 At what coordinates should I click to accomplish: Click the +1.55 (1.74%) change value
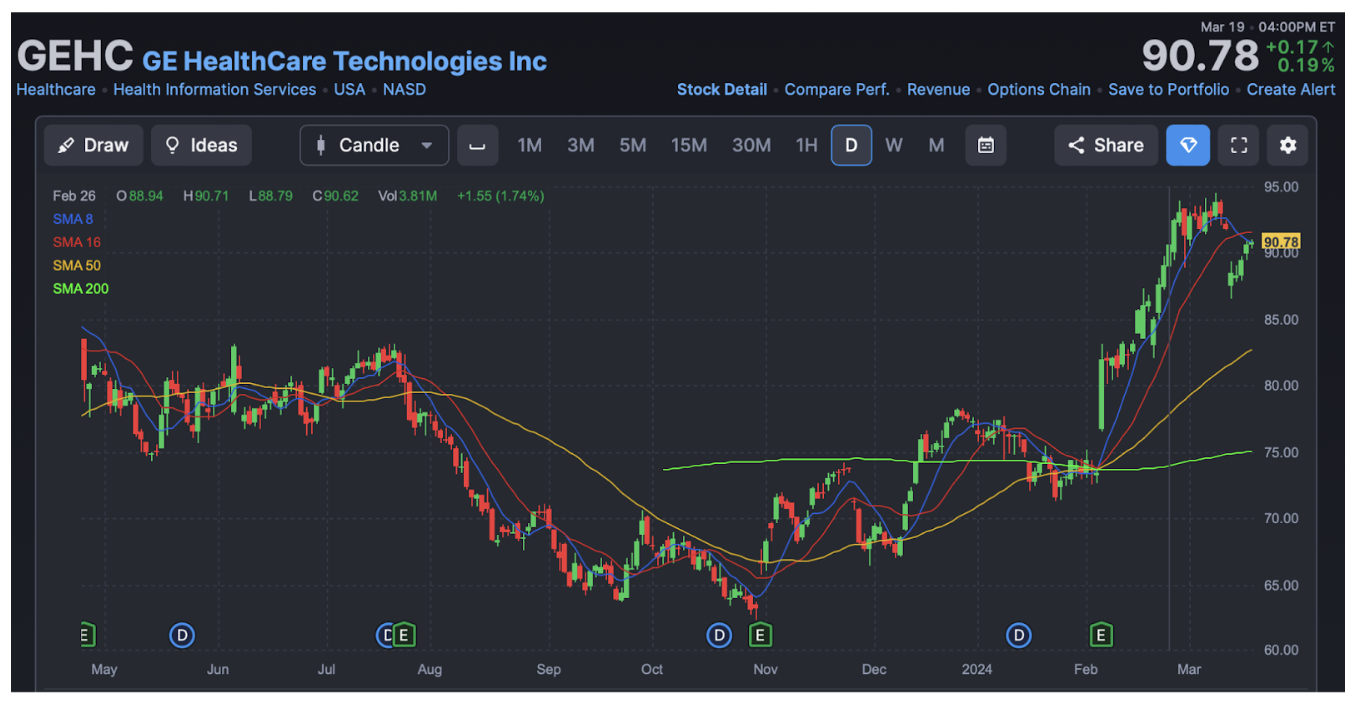[x=500, y=196]
